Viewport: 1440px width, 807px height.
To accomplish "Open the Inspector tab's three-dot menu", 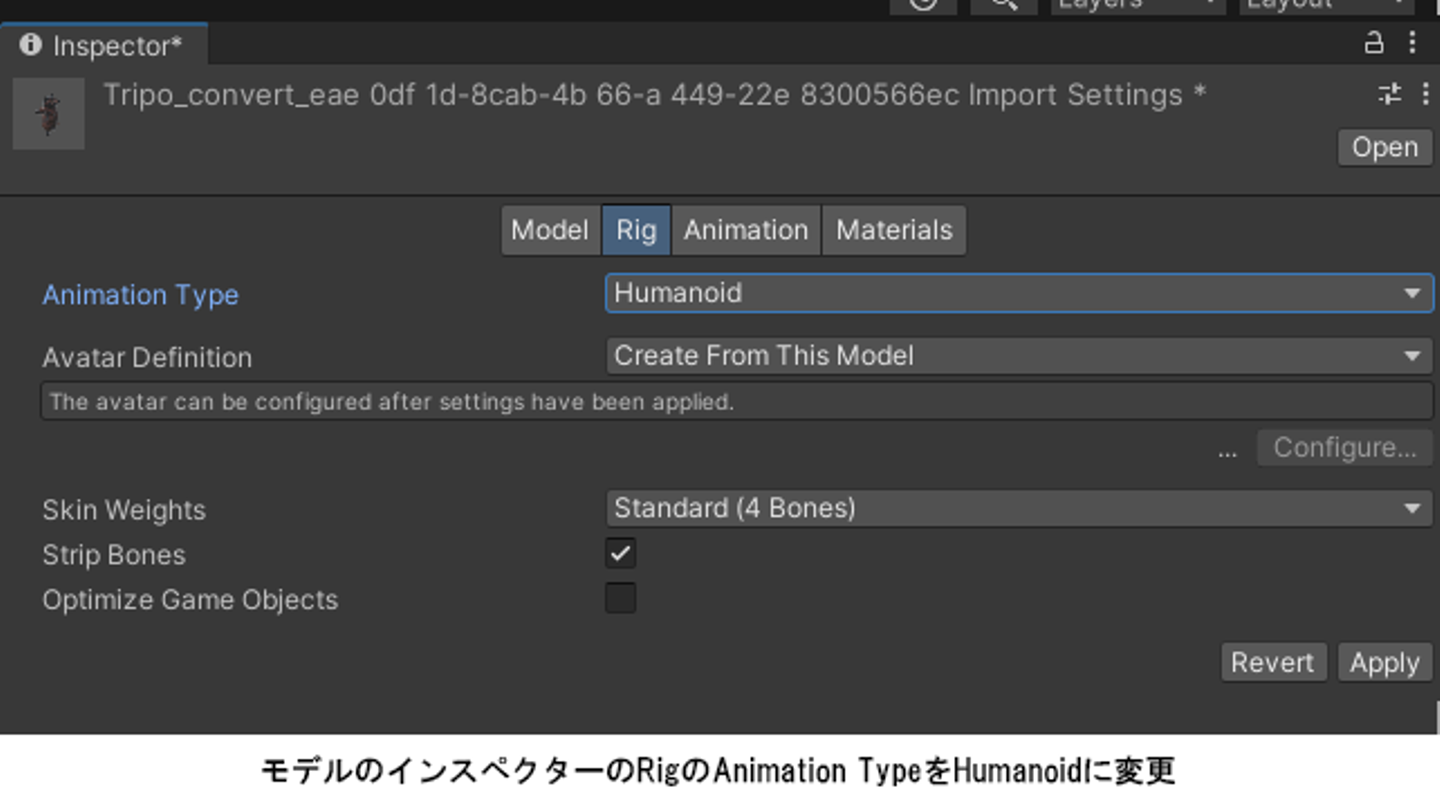I will tap(1412, 42).
